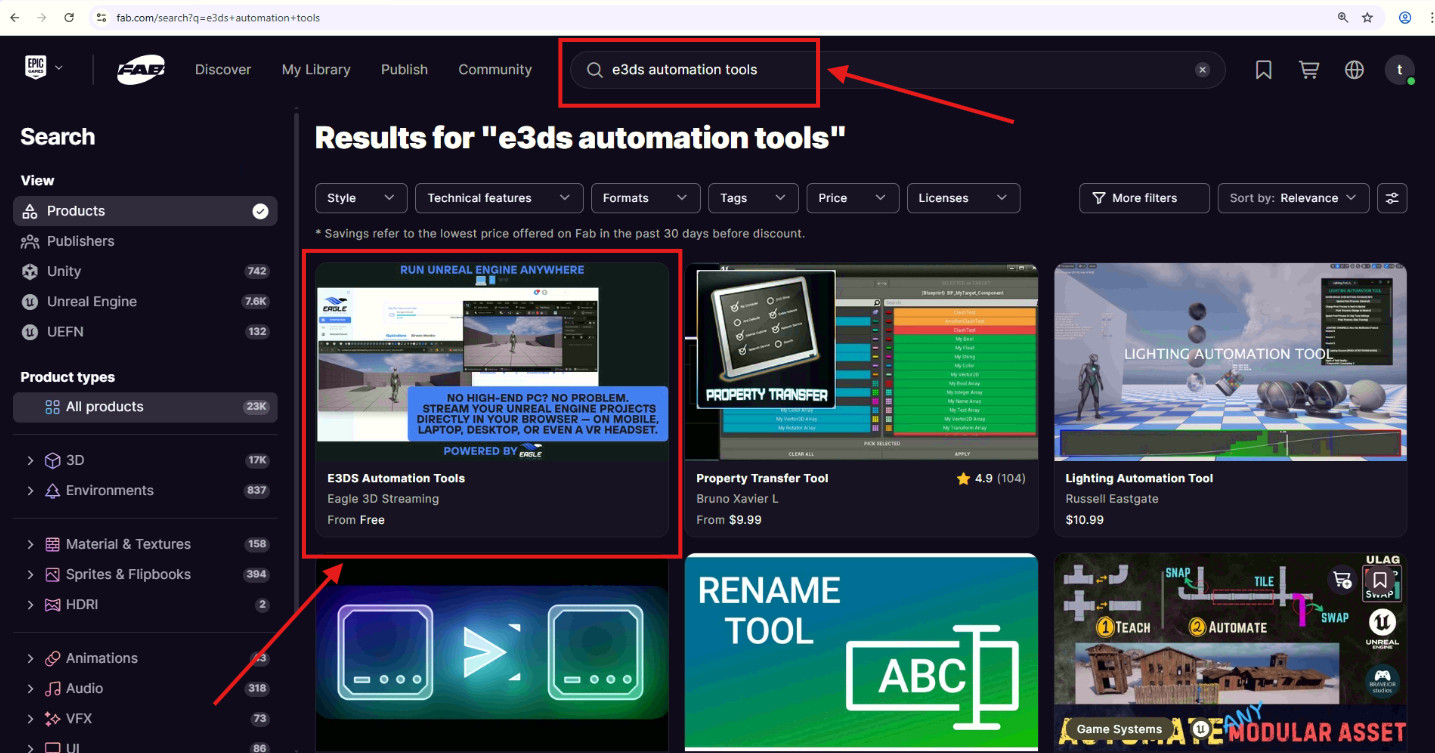The image size is (1435, 753).
Task: Choose All products type
Action: [x=105, y=407]
